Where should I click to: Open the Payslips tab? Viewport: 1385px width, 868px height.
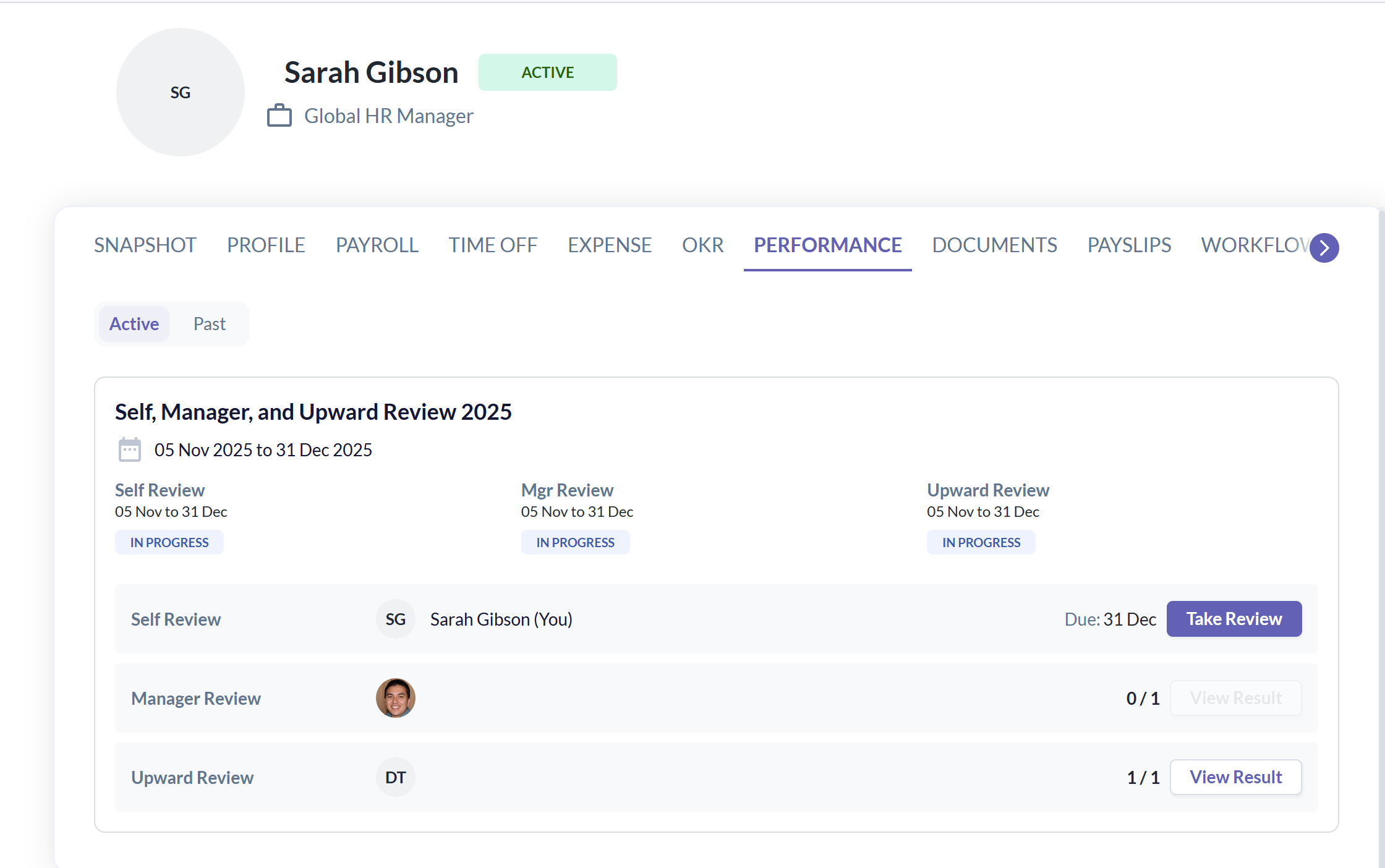click(1128, 245)
